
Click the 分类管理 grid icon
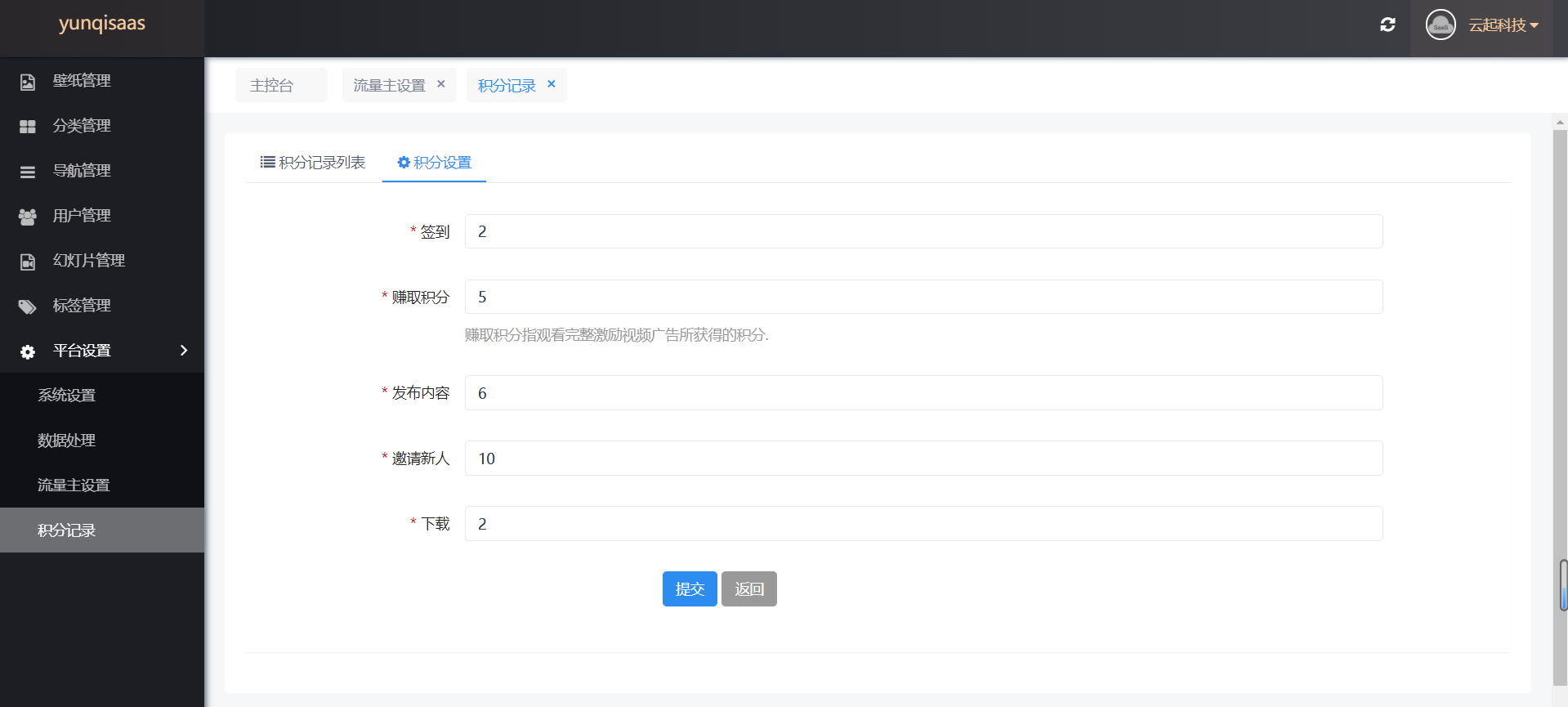point(28,127)
